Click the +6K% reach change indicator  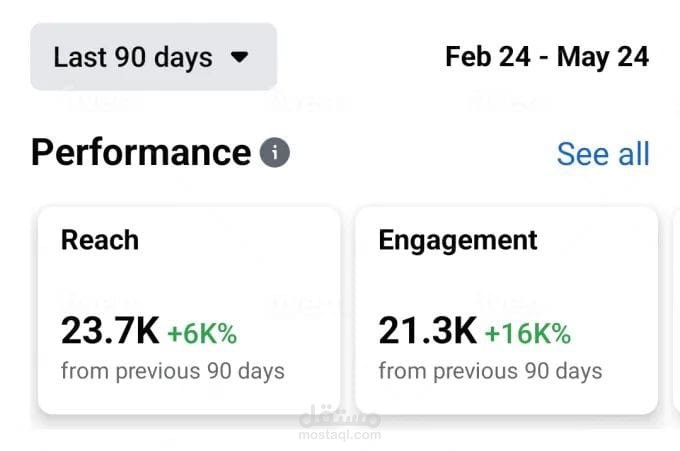[201, 332]
